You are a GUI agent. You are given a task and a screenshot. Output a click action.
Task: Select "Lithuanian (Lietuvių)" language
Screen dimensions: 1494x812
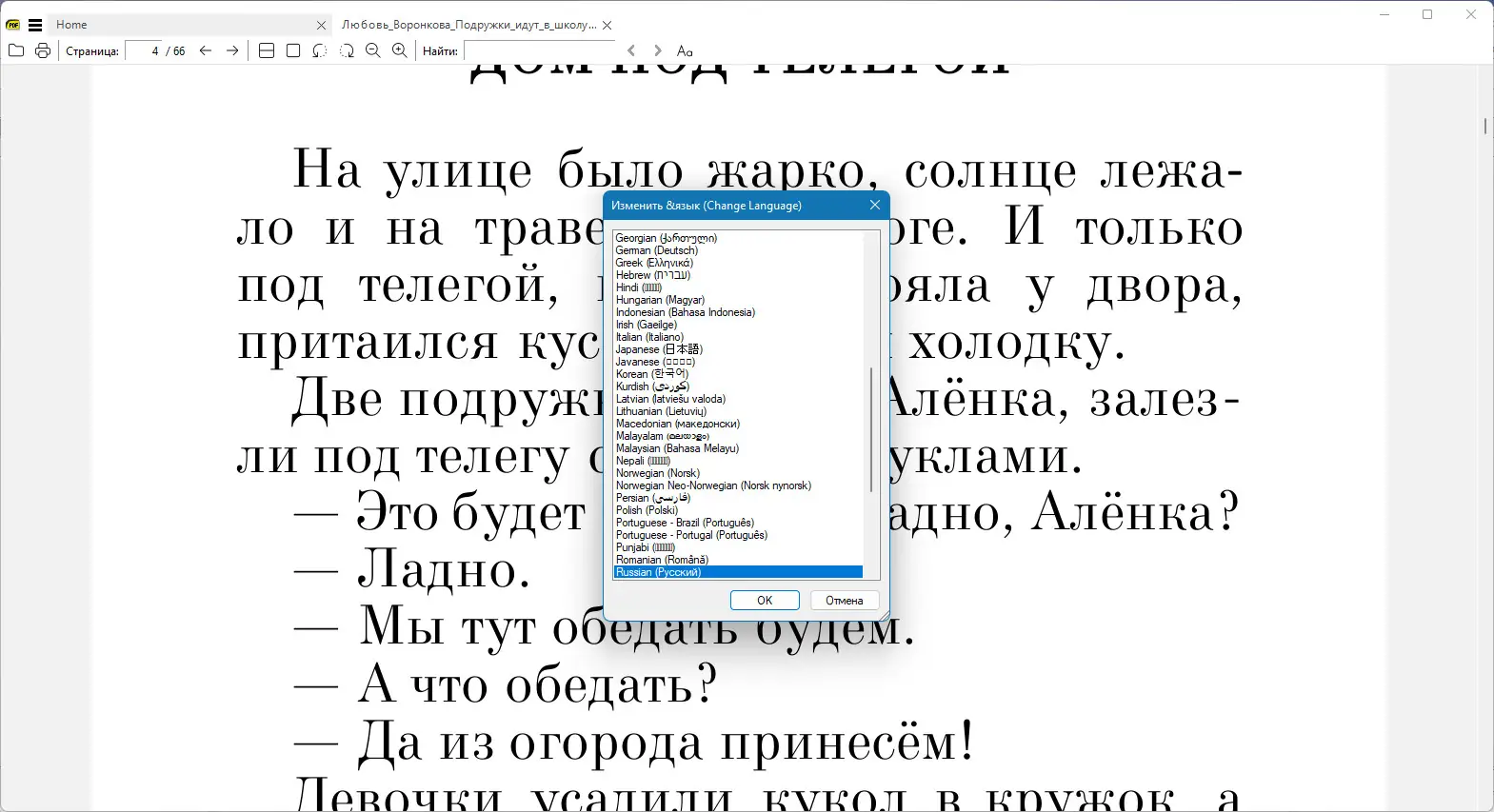[737, 411]
